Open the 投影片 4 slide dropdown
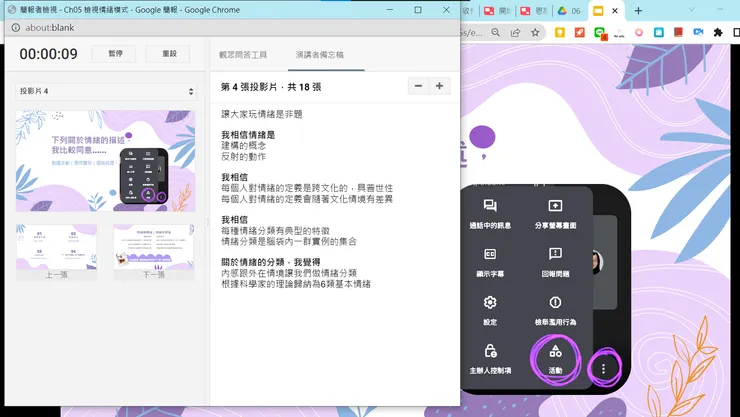 coord(106,91)
